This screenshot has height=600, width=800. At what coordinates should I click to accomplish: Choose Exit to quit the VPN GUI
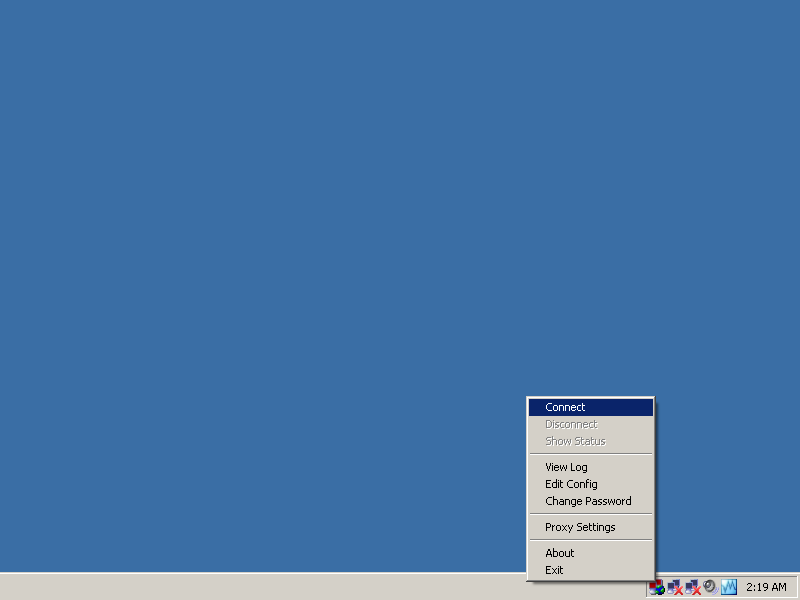pyautogui.click(x=591, y=570)
